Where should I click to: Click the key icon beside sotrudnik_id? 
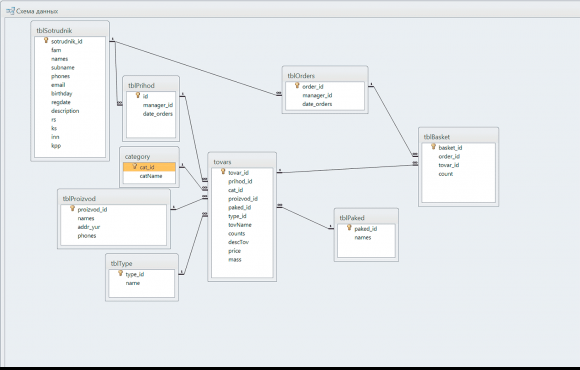[46, 40]
